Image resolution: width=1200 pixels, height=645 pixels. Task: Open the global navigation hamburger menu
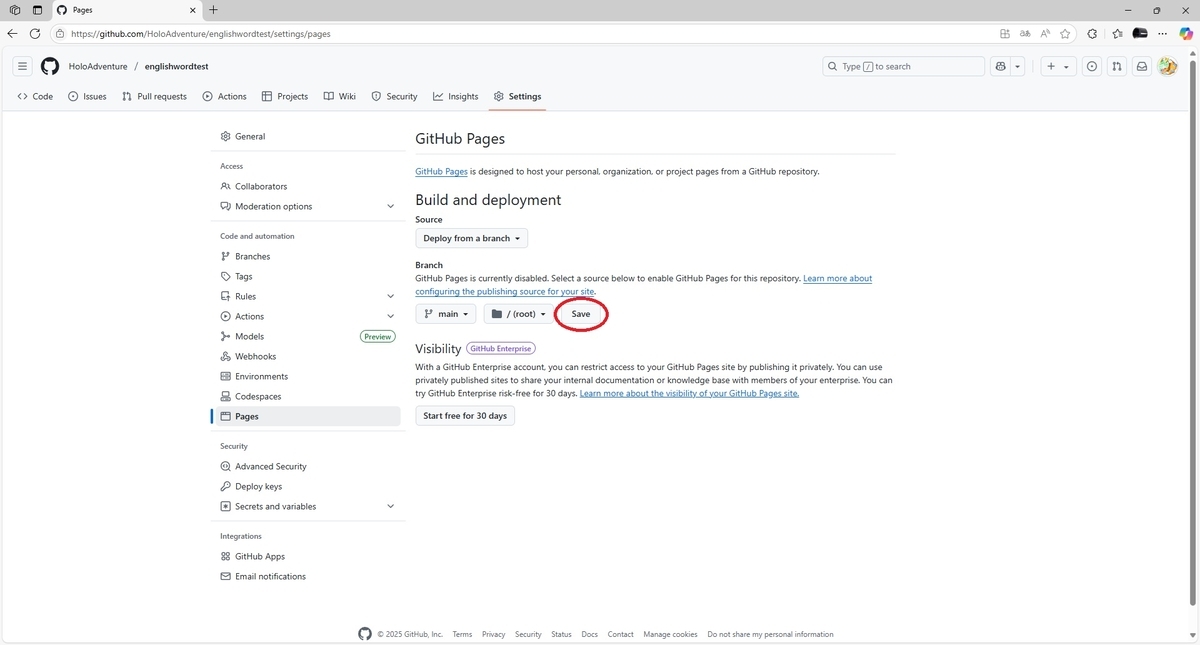coord(22,66)
